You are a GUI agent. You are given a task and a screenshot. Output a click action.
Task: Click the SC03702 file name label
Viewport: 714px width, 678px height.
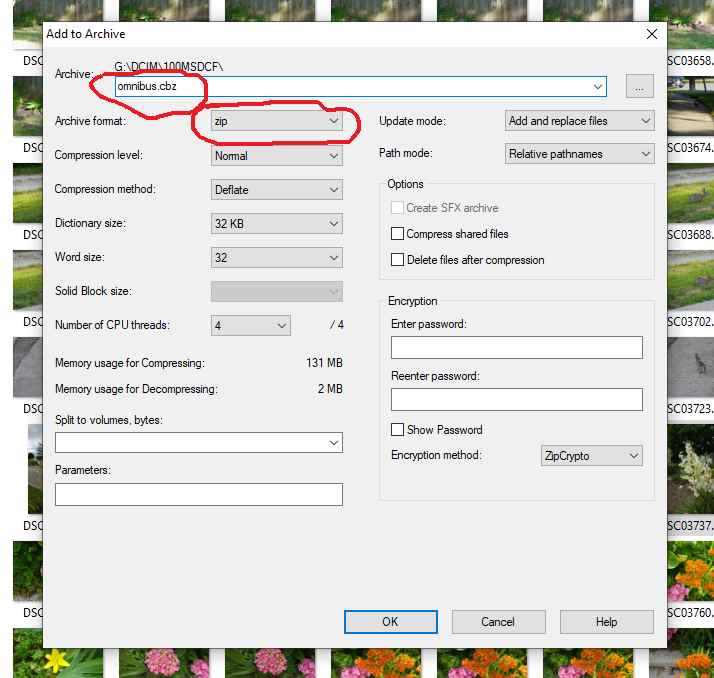coord(690,321)
